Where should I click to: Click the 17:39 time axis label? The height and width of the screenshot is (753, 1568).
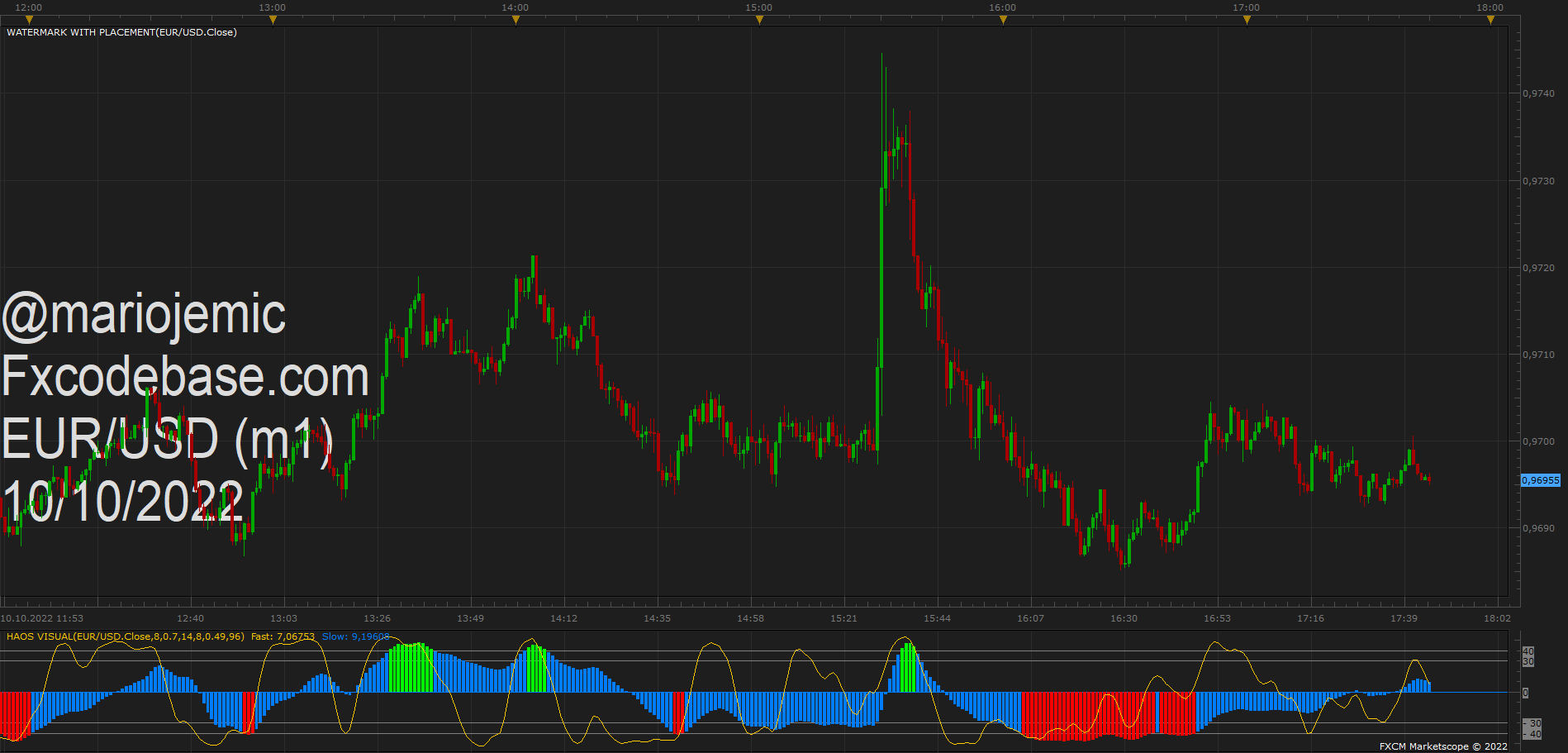coord(1404,618)
